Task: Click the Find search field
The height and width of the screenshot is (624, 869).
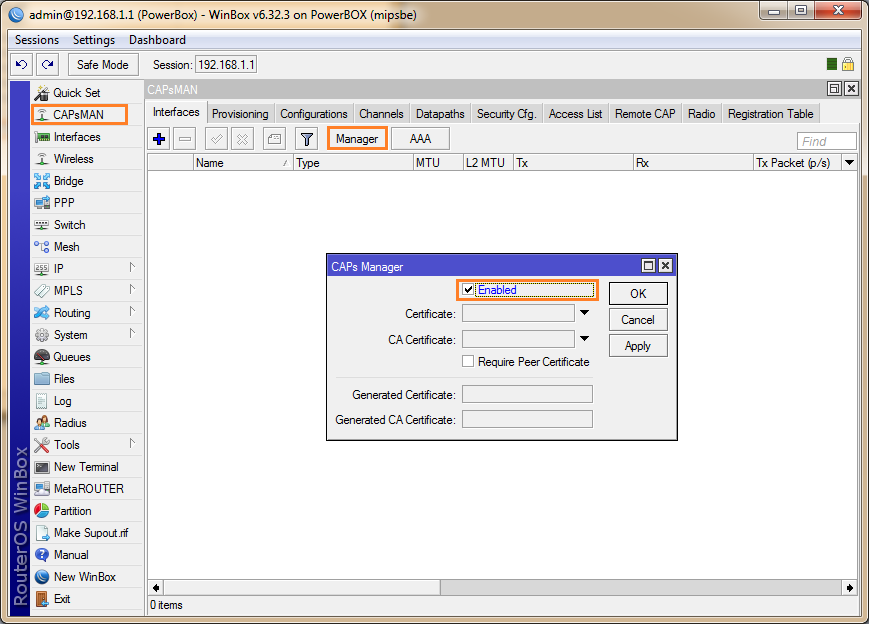Action: [826, 141]
